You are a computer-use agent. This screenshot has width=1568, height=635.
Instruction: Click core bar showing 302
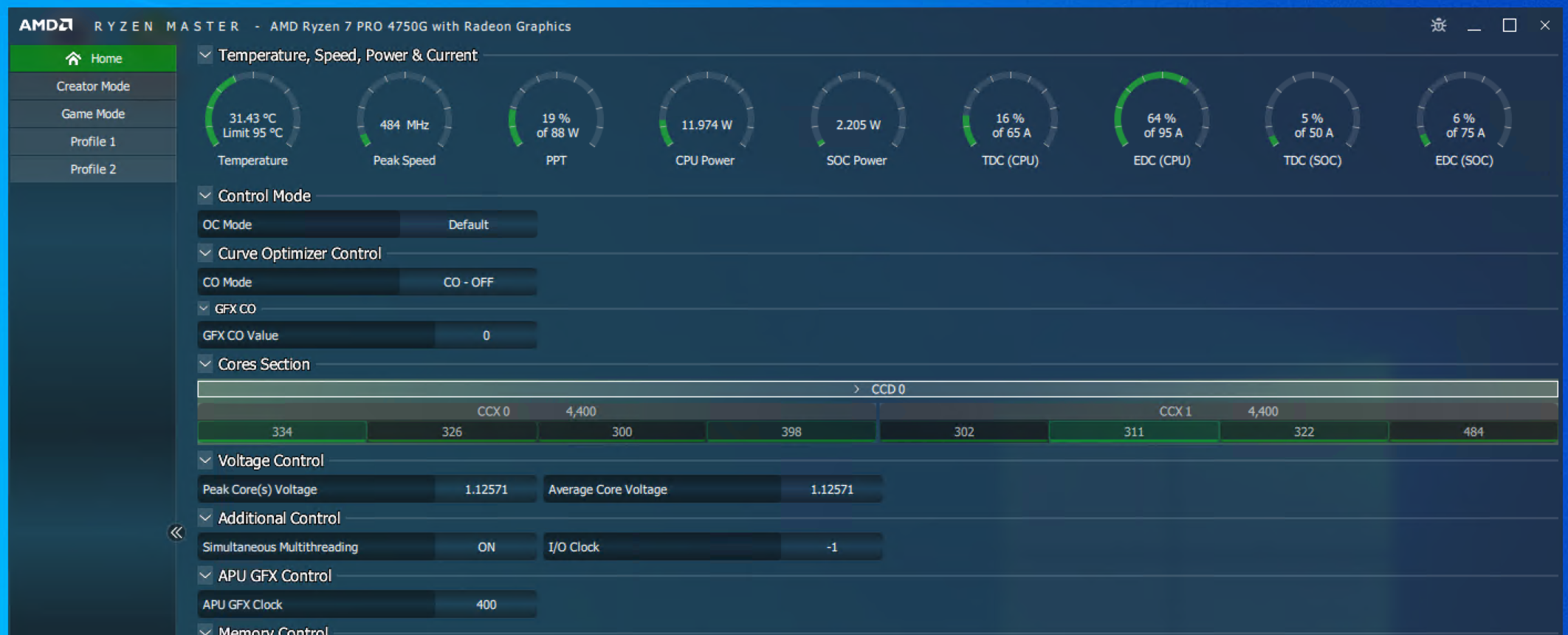963,431
